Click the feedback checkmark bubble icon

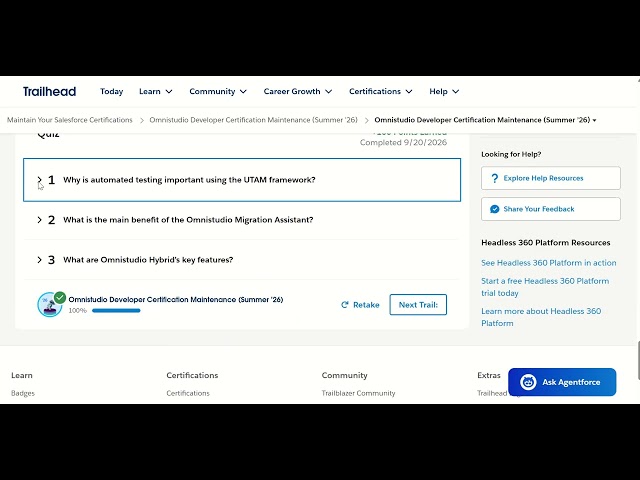click(x=495, y=209)
